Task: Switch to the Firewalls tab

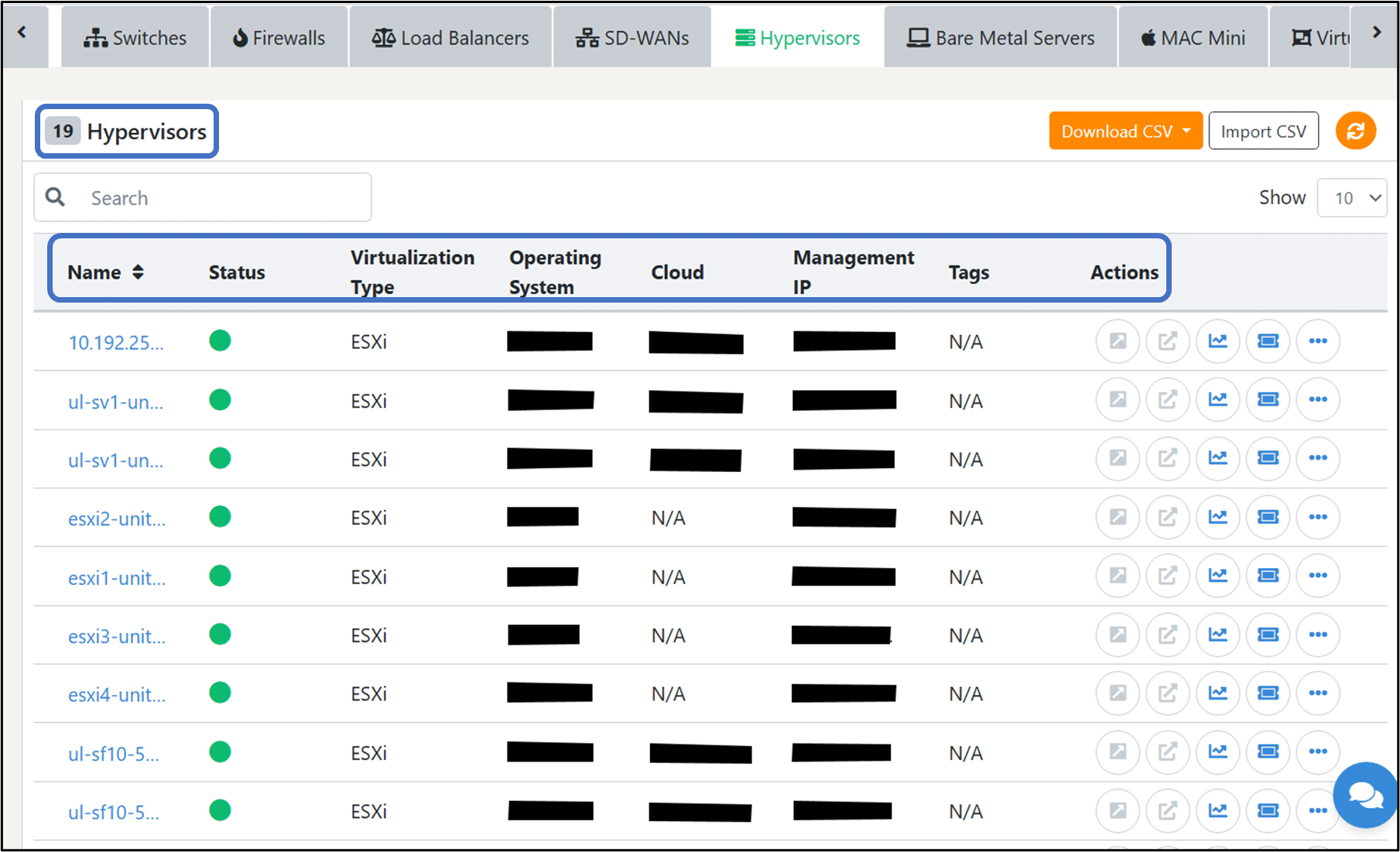Action: 279,38
